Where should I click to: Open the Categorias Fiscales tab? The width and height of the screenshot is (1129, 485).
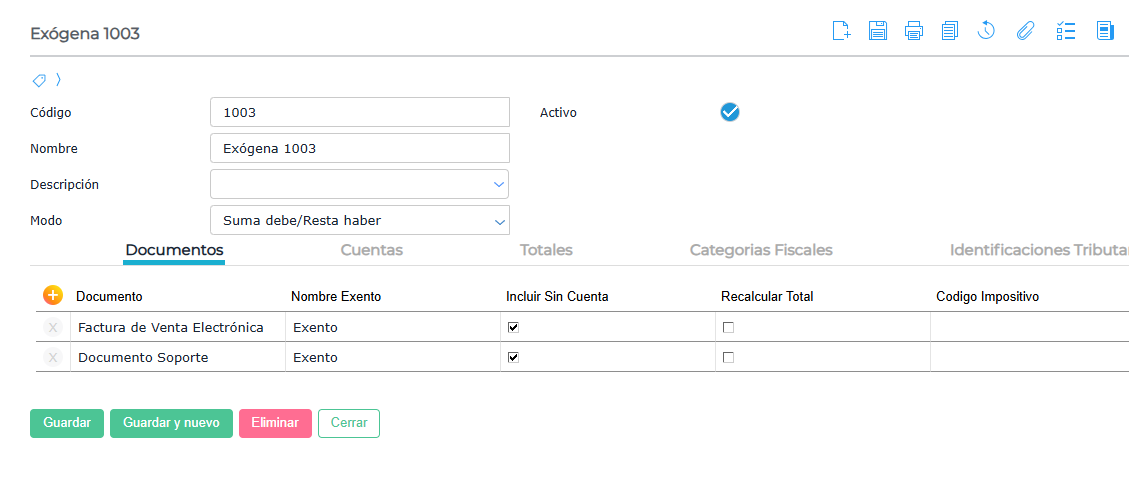pos(760,250)
